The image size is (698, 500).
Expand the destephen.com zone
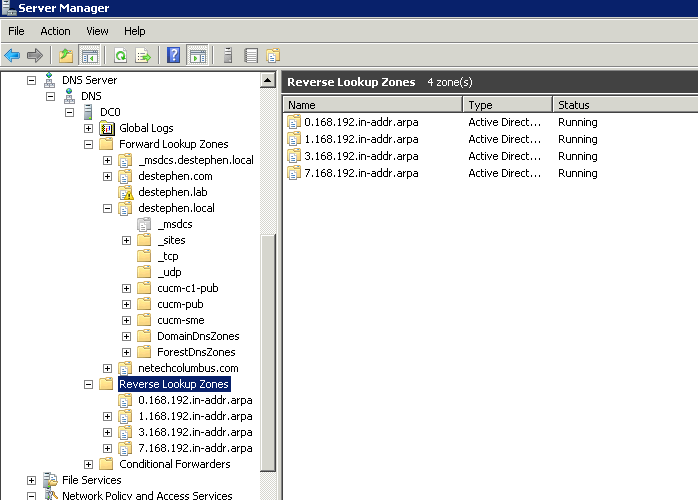point(107,177)
